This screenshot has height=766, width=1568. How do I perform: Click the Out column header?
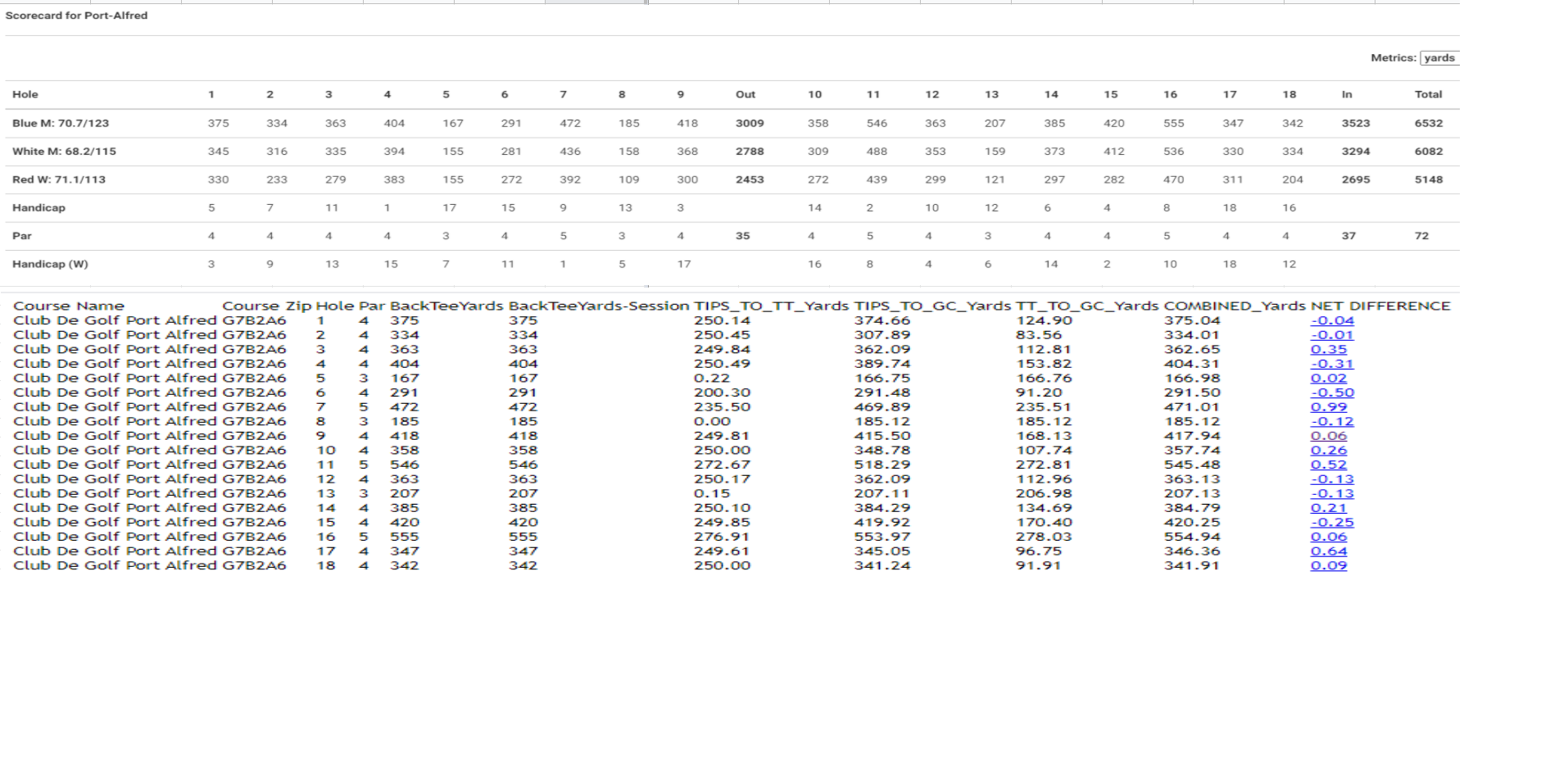pyautogui.click(x=745, y=94)
